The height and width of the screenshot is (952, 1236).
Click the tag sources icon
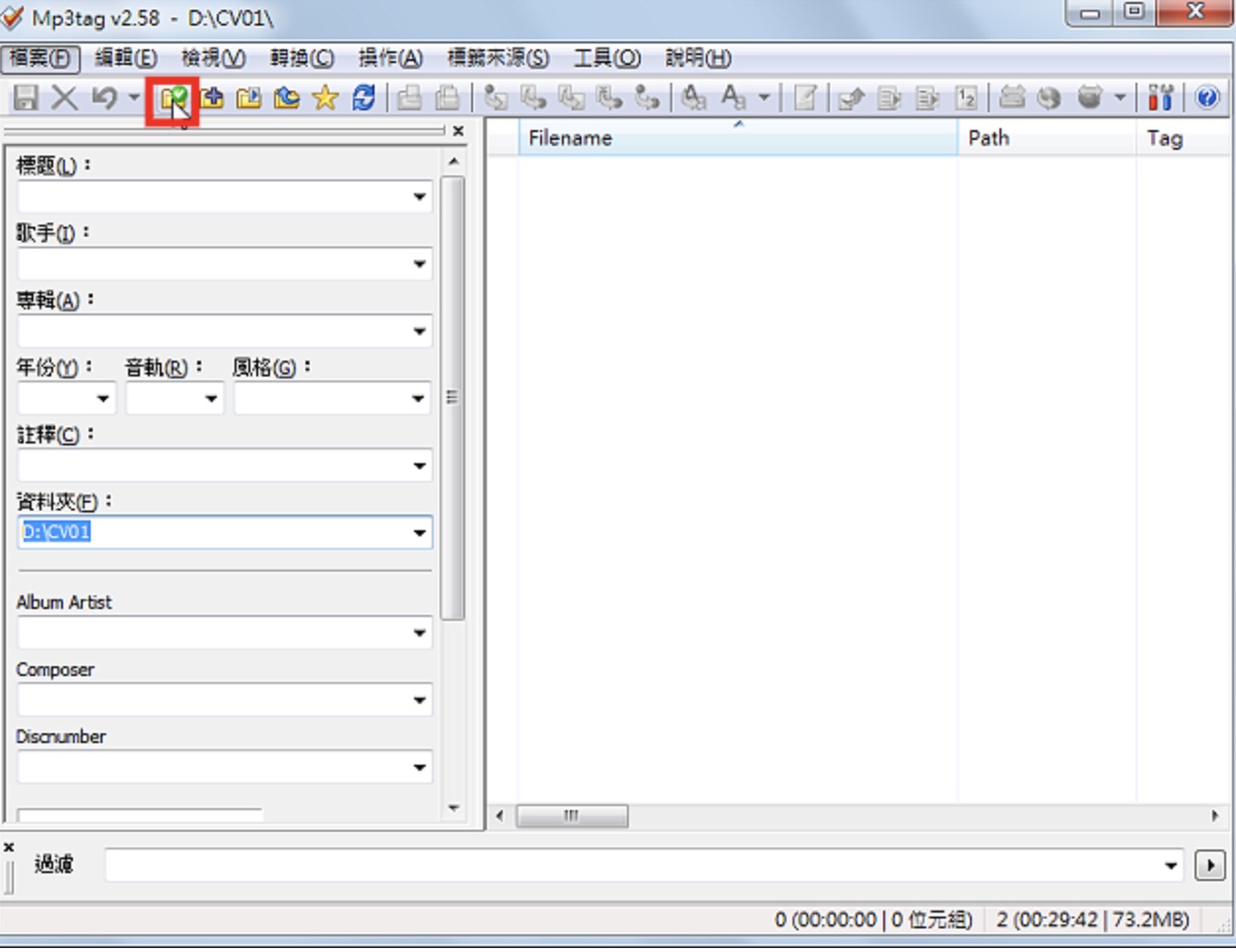coord(1089,98)
